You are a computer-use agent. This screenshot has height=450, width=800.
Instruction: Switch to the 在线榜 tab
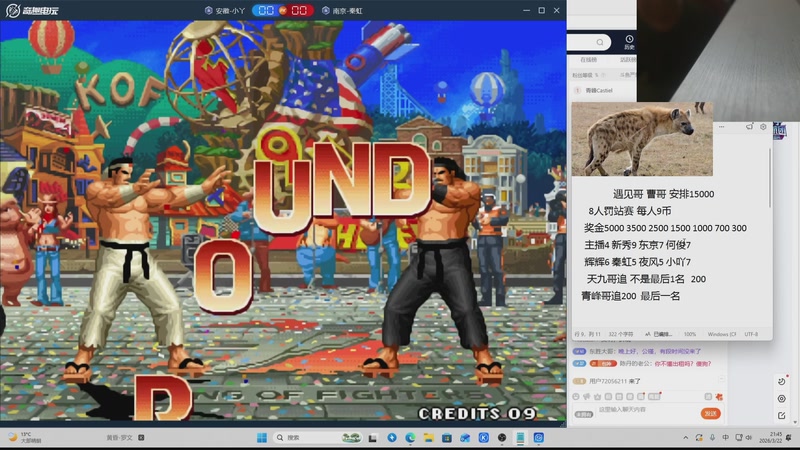[x=588, y=60]
